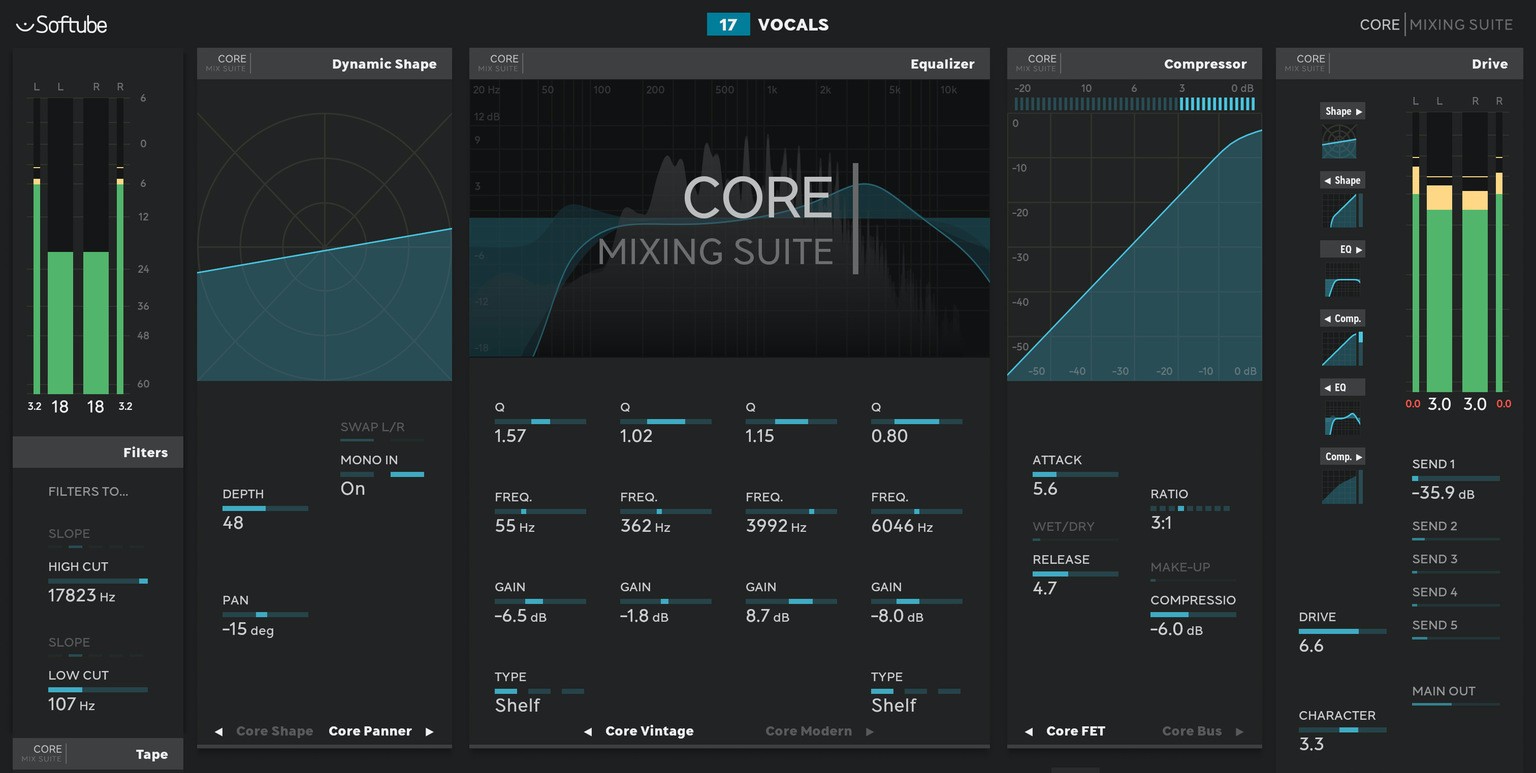Click the left arrow beside Core FET
Screen dimensions: 1536x773
tap(1029, 731)
